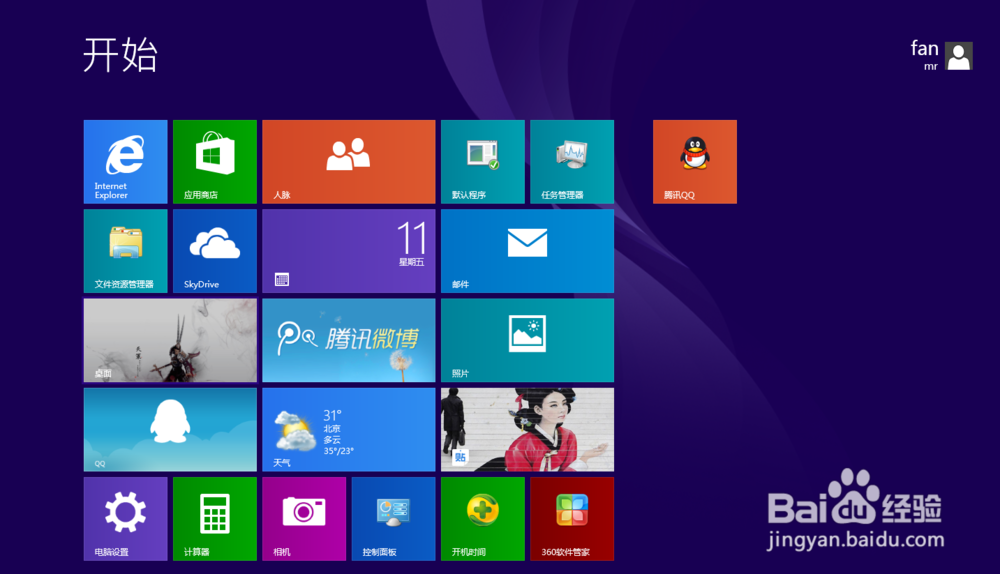Open the SkyDrive cloud tile
Image resolution: width=1000 pixels, height=574 pixels.
[215, 251]
